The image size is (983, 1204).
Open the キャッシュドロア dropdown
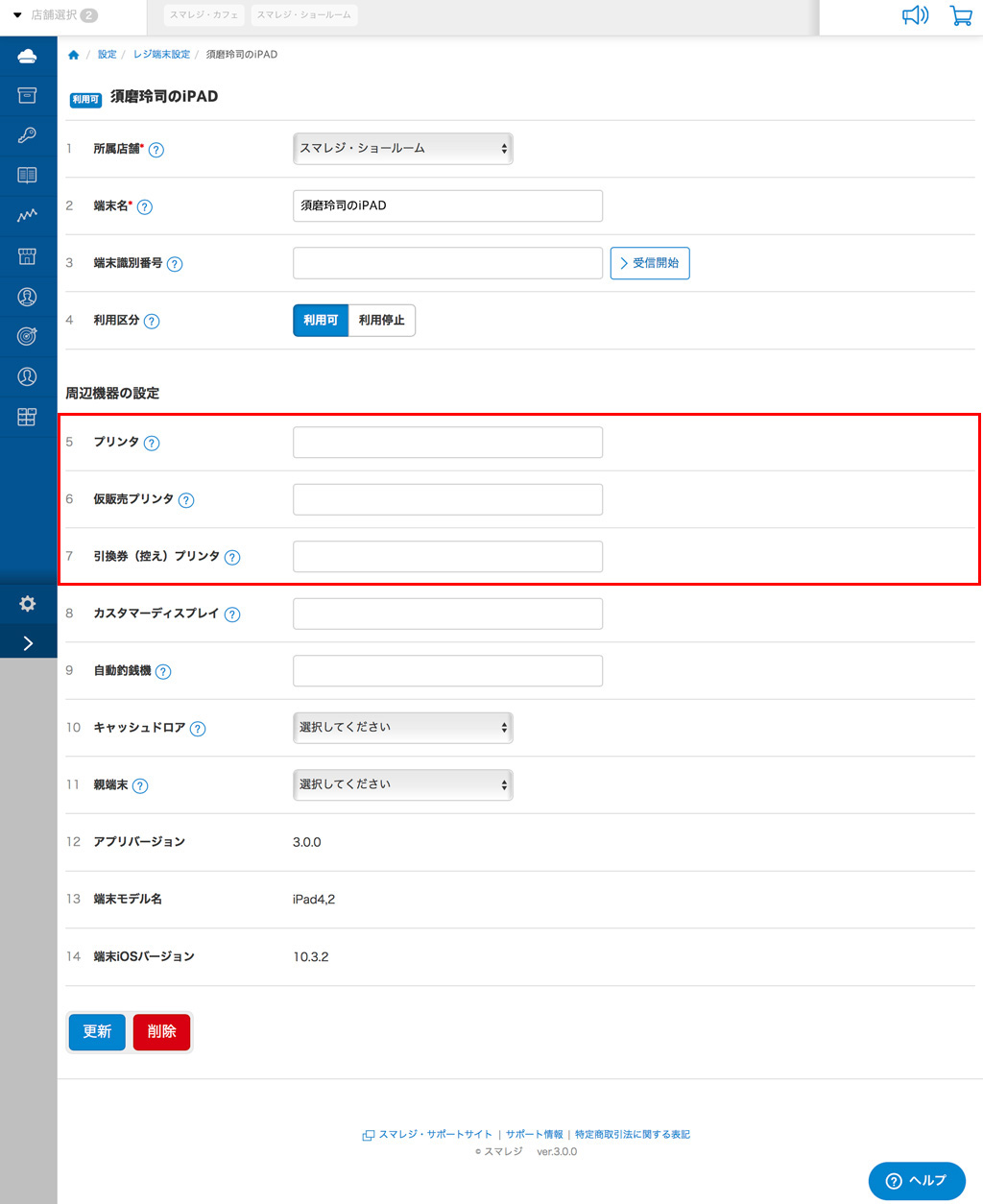[x=402, y=728]
